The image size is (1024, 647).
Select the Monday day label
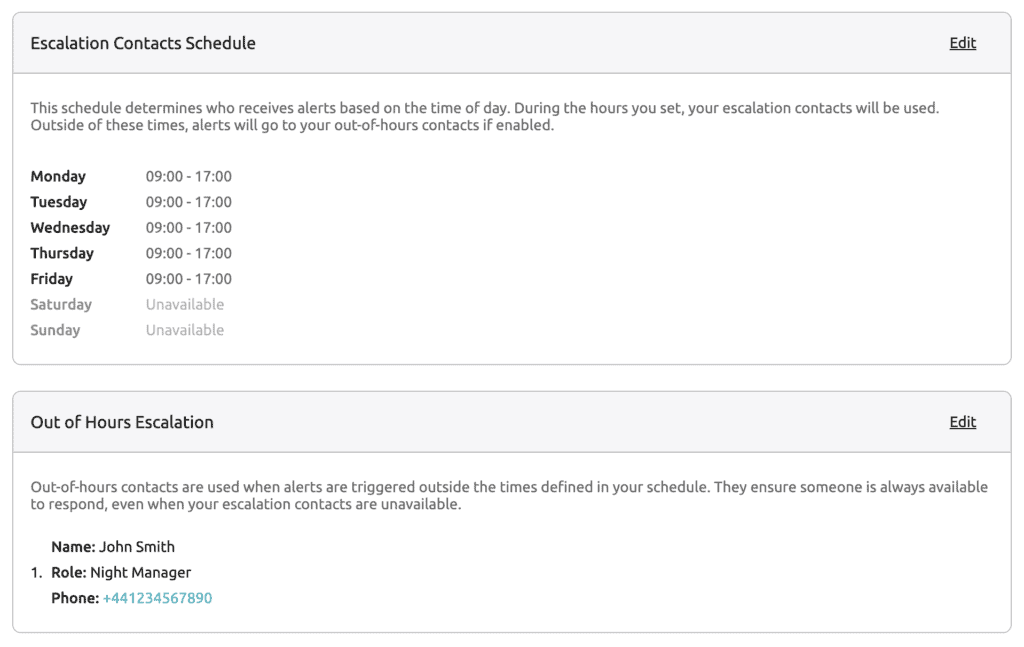point(58,177)
